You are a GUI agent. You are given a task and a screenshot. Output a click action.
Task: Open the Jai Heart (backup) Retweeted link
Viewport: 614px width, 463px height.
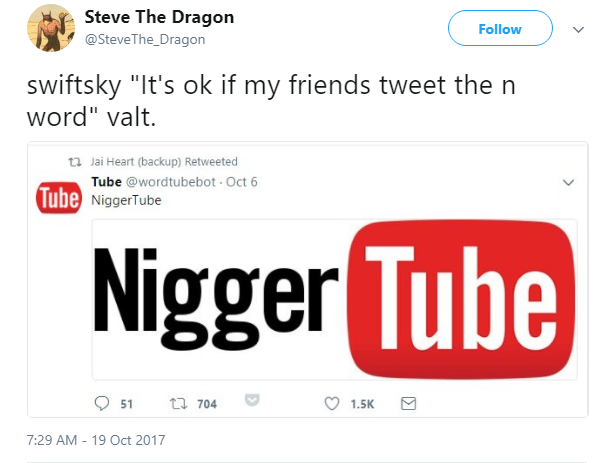point(164,161)
